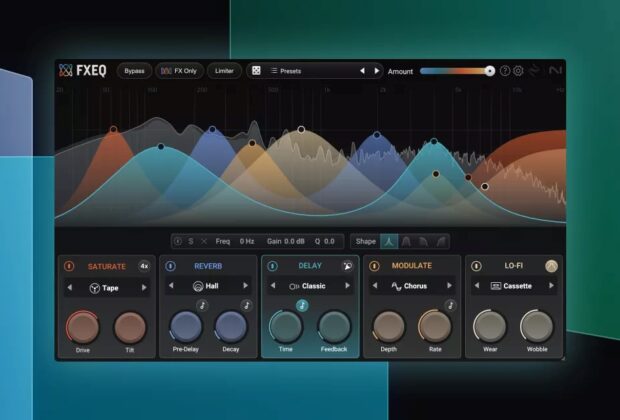The height and width of the screenshot is (420, 620).
Task: Click the Freq value 0 Hz
Action: tap(247, 241)
